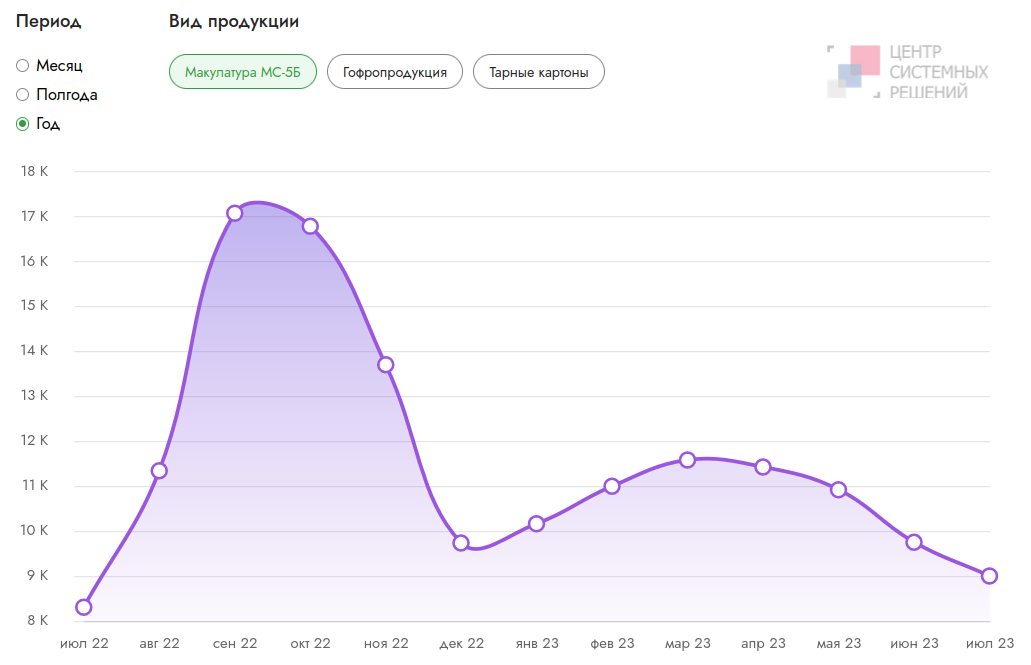Click the мар 23 data point
Screen dimensions: 1031x665
(687, 460)
